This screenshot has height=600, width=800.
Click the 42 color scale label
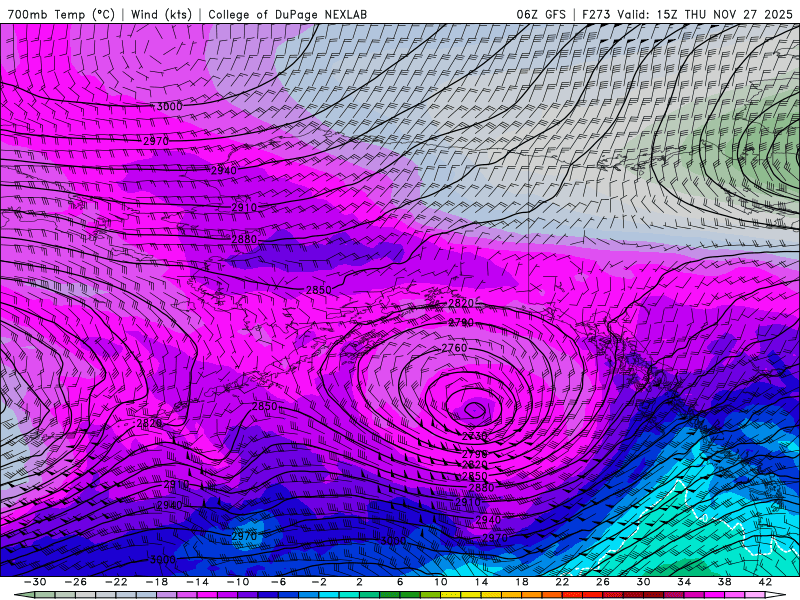tap(765, 582)
